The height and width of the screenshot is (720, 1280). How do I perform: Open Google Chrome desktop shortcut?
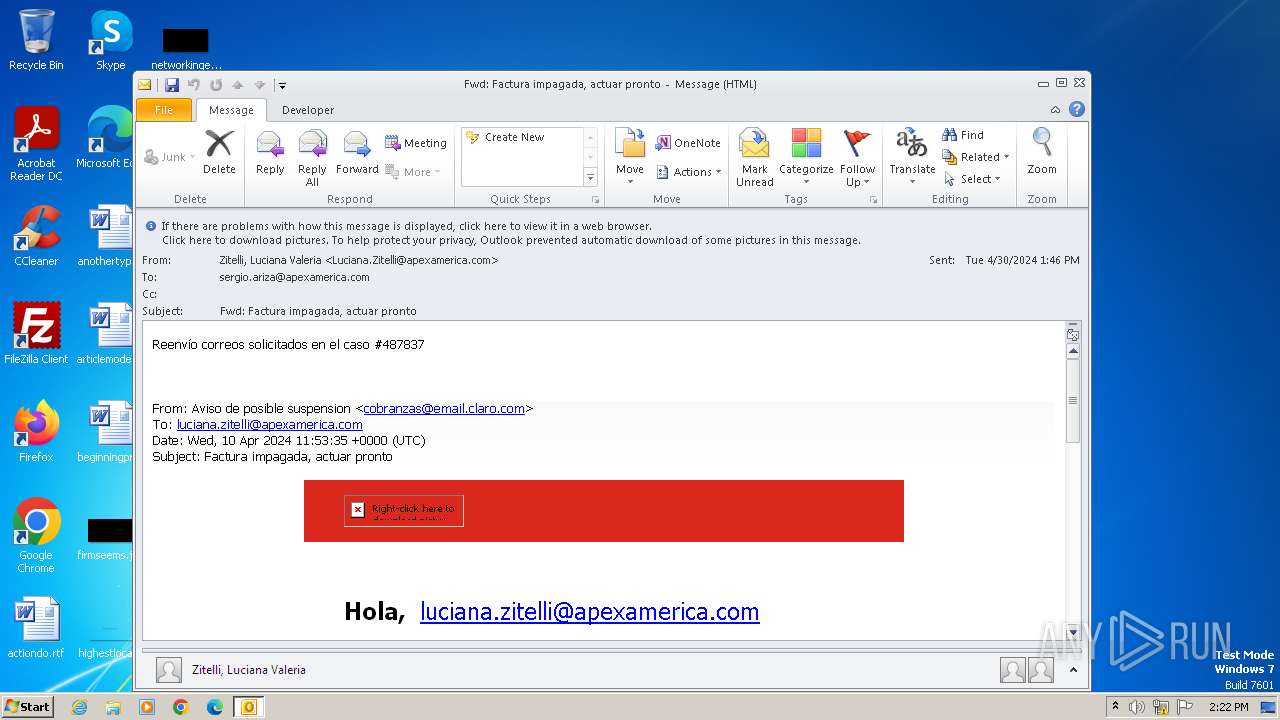point(36,535)
